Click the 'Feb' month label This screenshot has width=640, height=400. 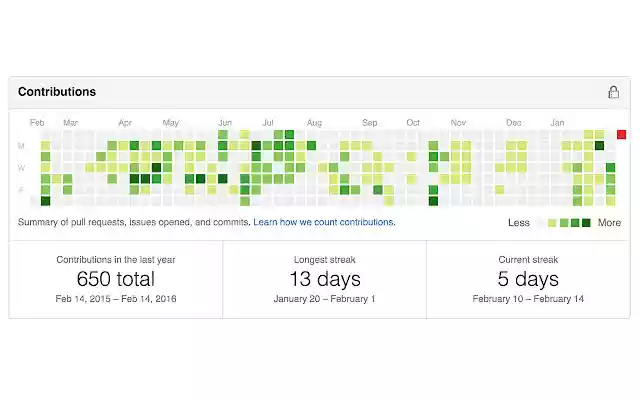click(37, 123)
